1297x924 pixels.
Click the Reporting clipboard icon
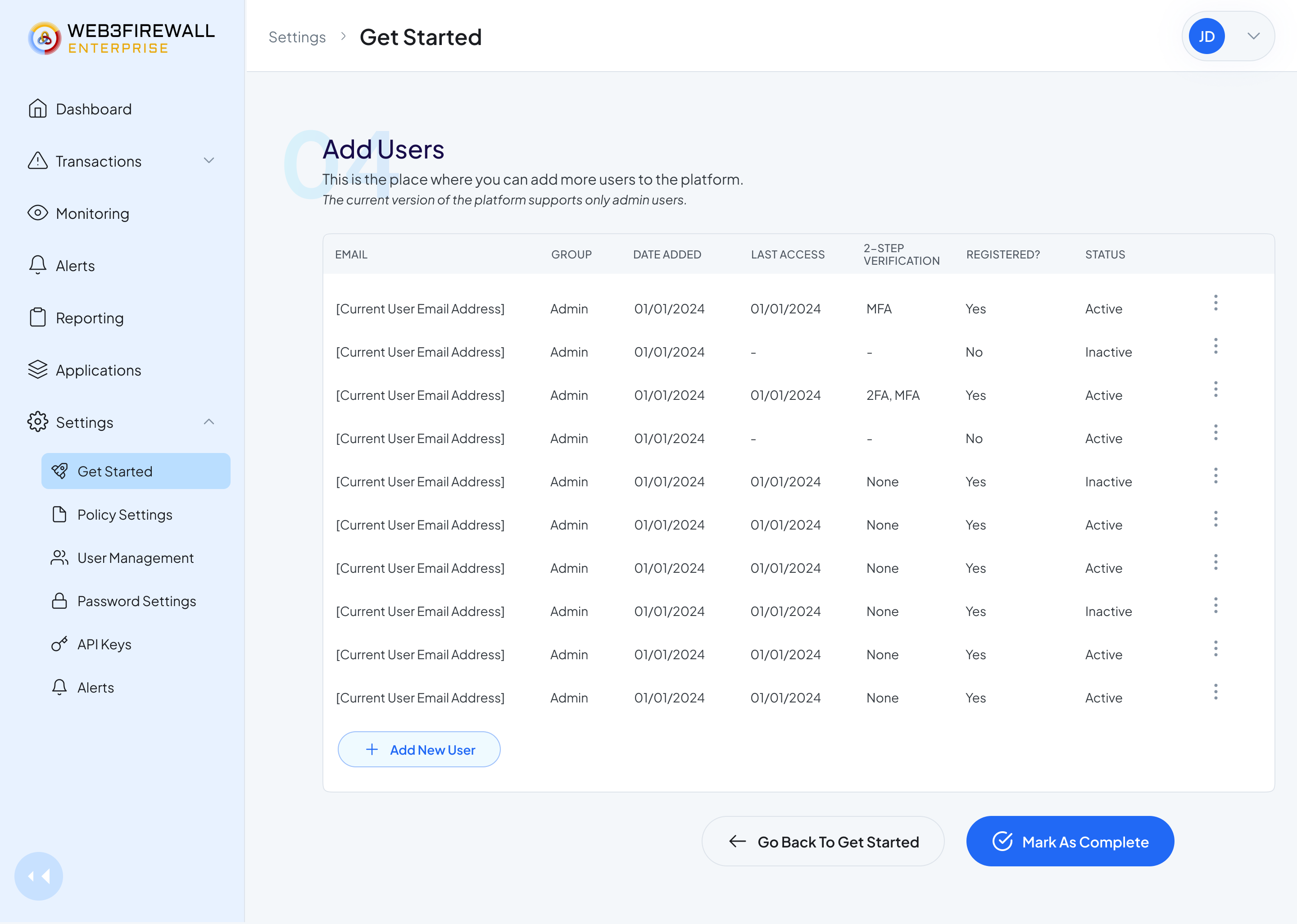pos(37,317)
